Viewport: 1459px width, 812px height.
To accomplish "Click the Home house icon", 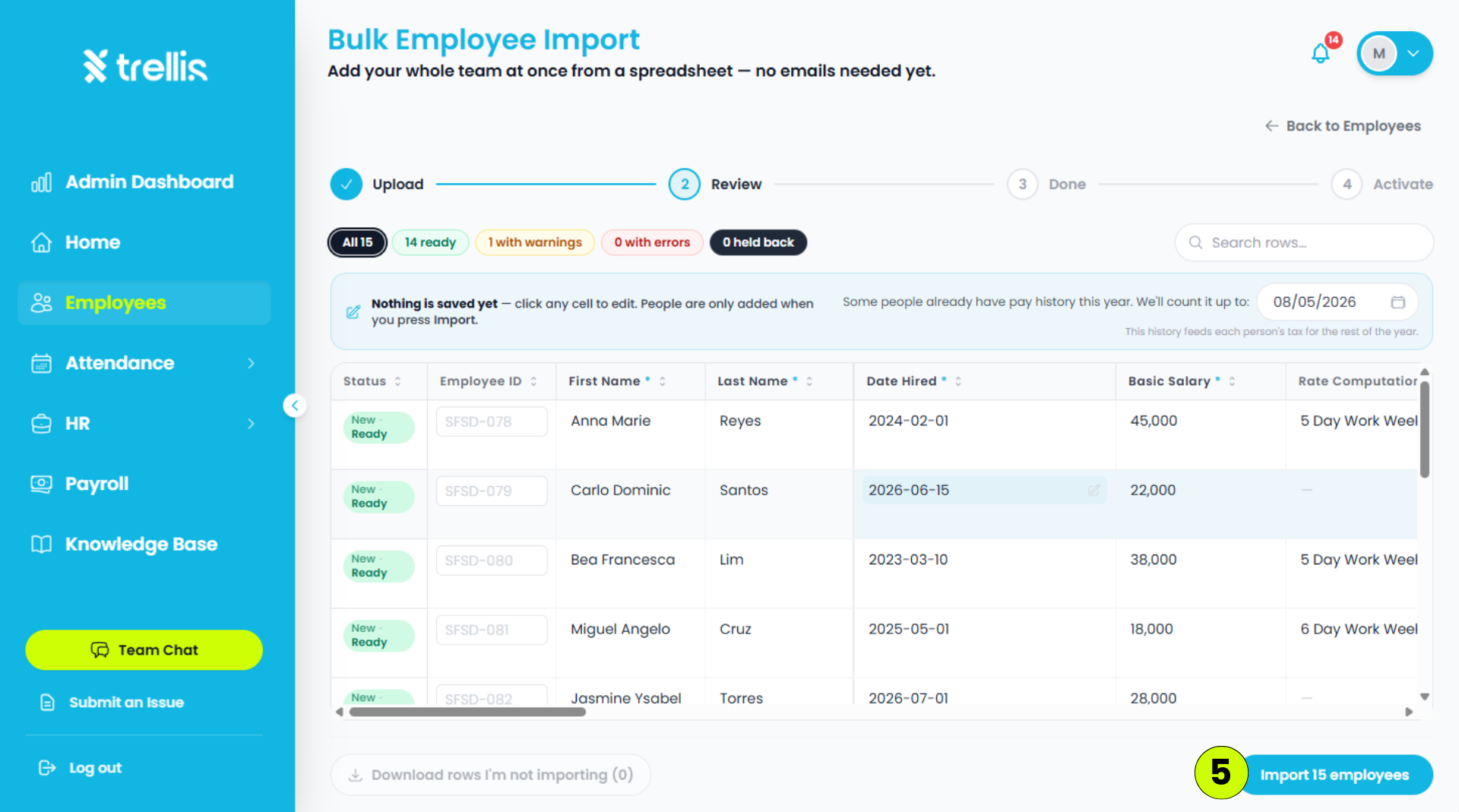I will pyautogui.click(x=41, y=242).
